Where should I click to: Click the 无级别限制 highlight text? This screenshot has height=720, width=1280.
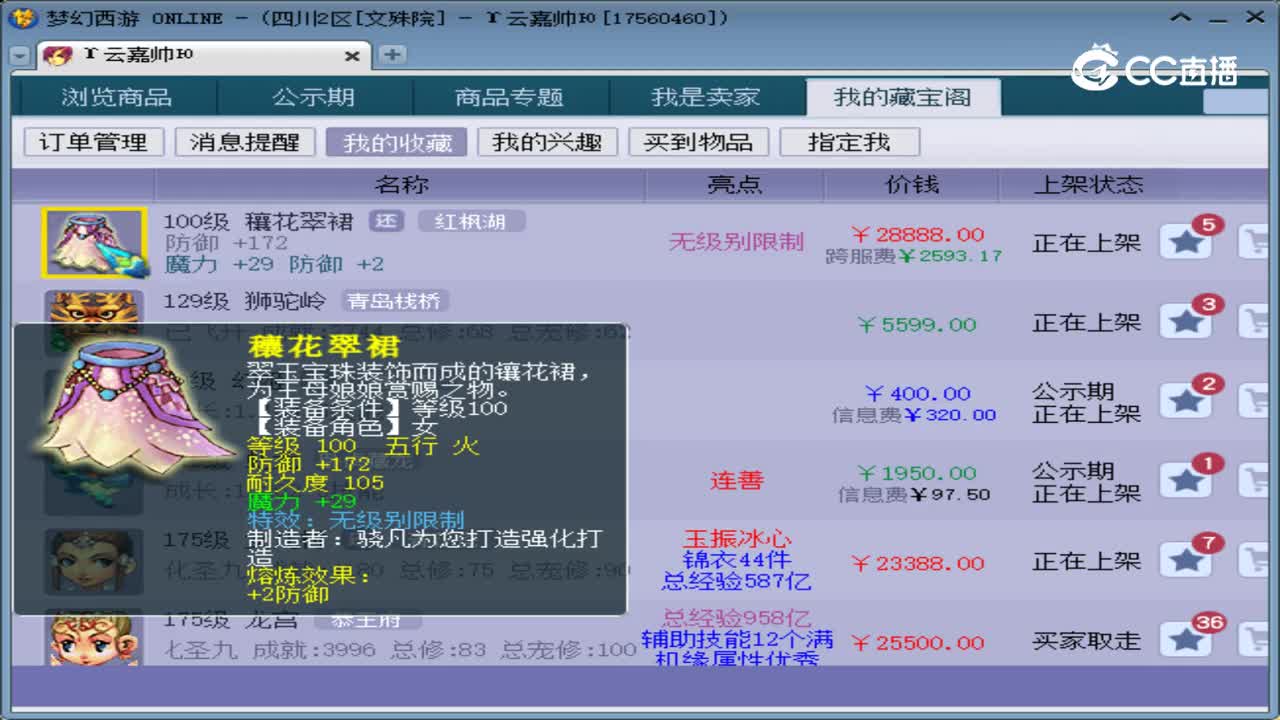(x=736, y=241)
